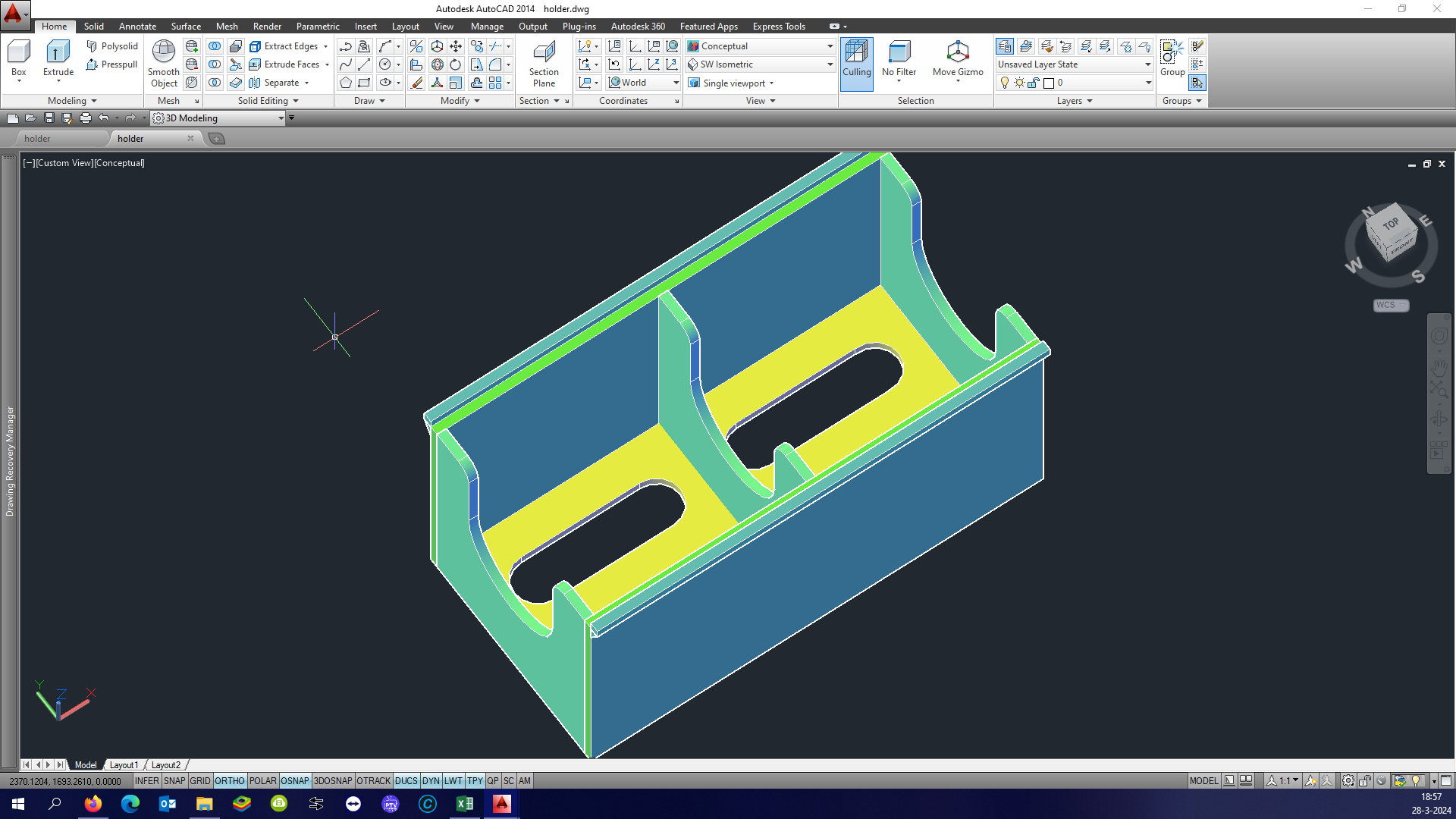Click the Group objects icon
The image size is (1456, 819).
(x=1172, y=58)
